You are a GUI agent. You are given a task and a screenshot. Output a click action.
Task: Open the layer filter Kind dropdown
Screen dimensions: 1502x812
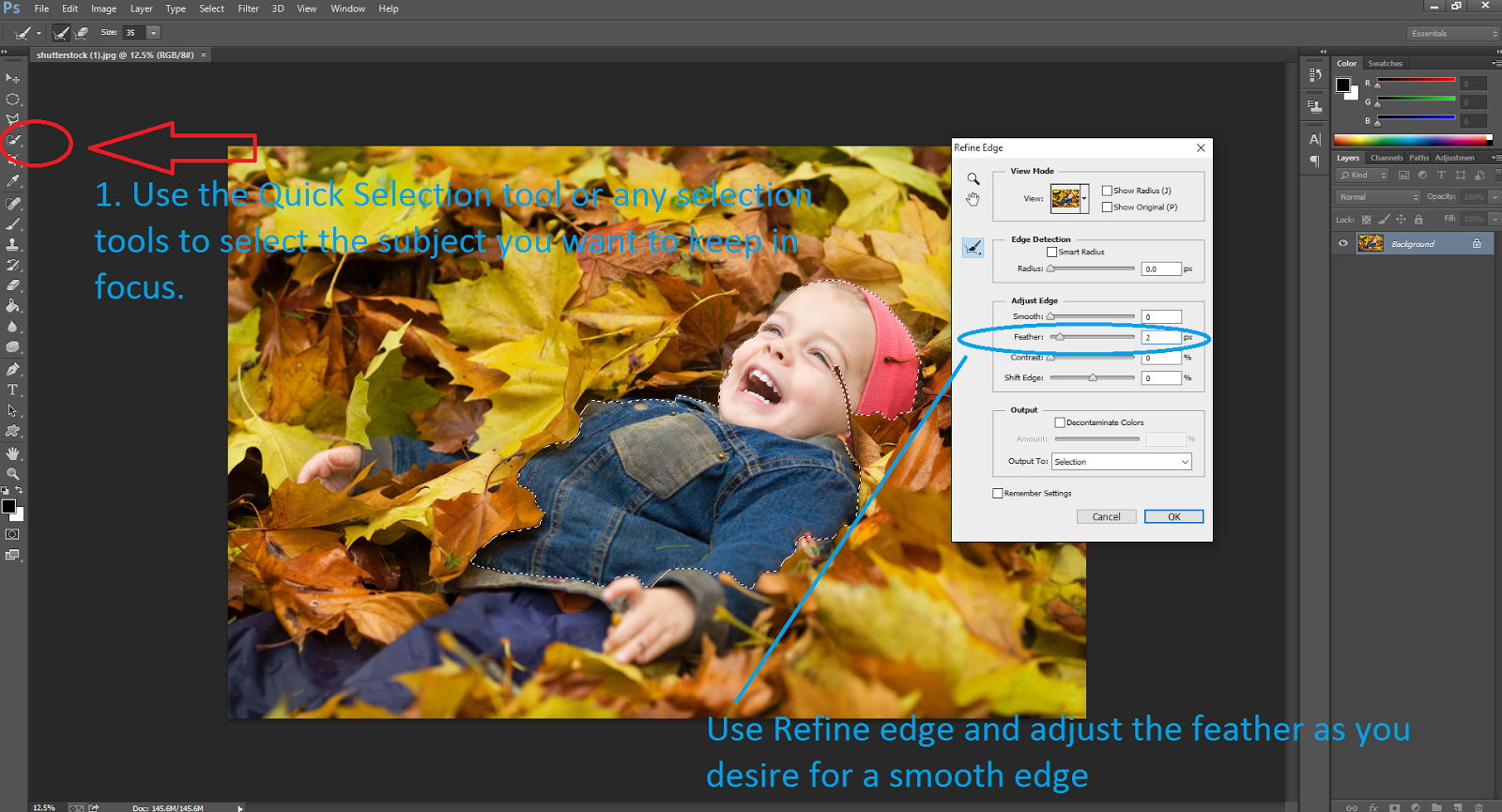(1363, 176)
